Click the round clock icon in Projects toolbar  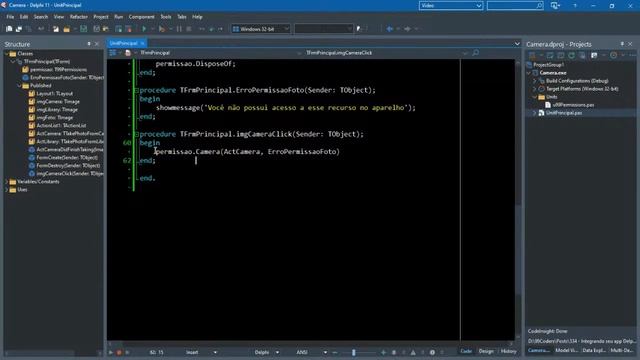(613, 55)
